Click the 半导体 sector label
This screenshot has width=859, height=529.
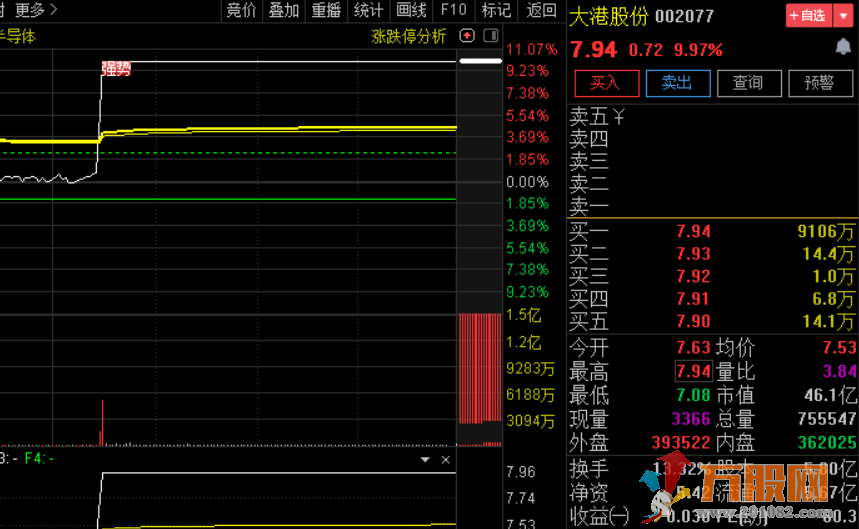[x=18, y=36]
